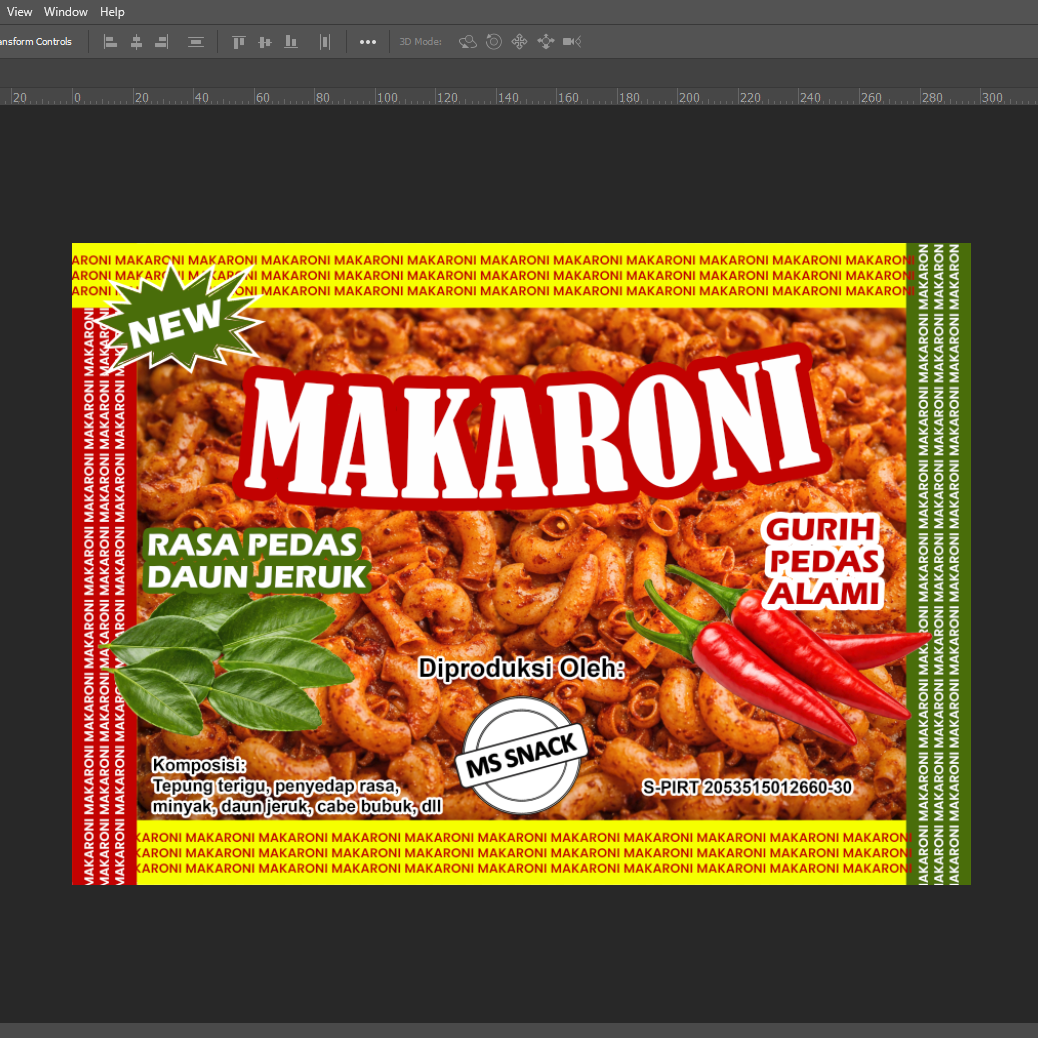Click Align vertical centers icon
1038x1038 pixels.
pos(265,42)
